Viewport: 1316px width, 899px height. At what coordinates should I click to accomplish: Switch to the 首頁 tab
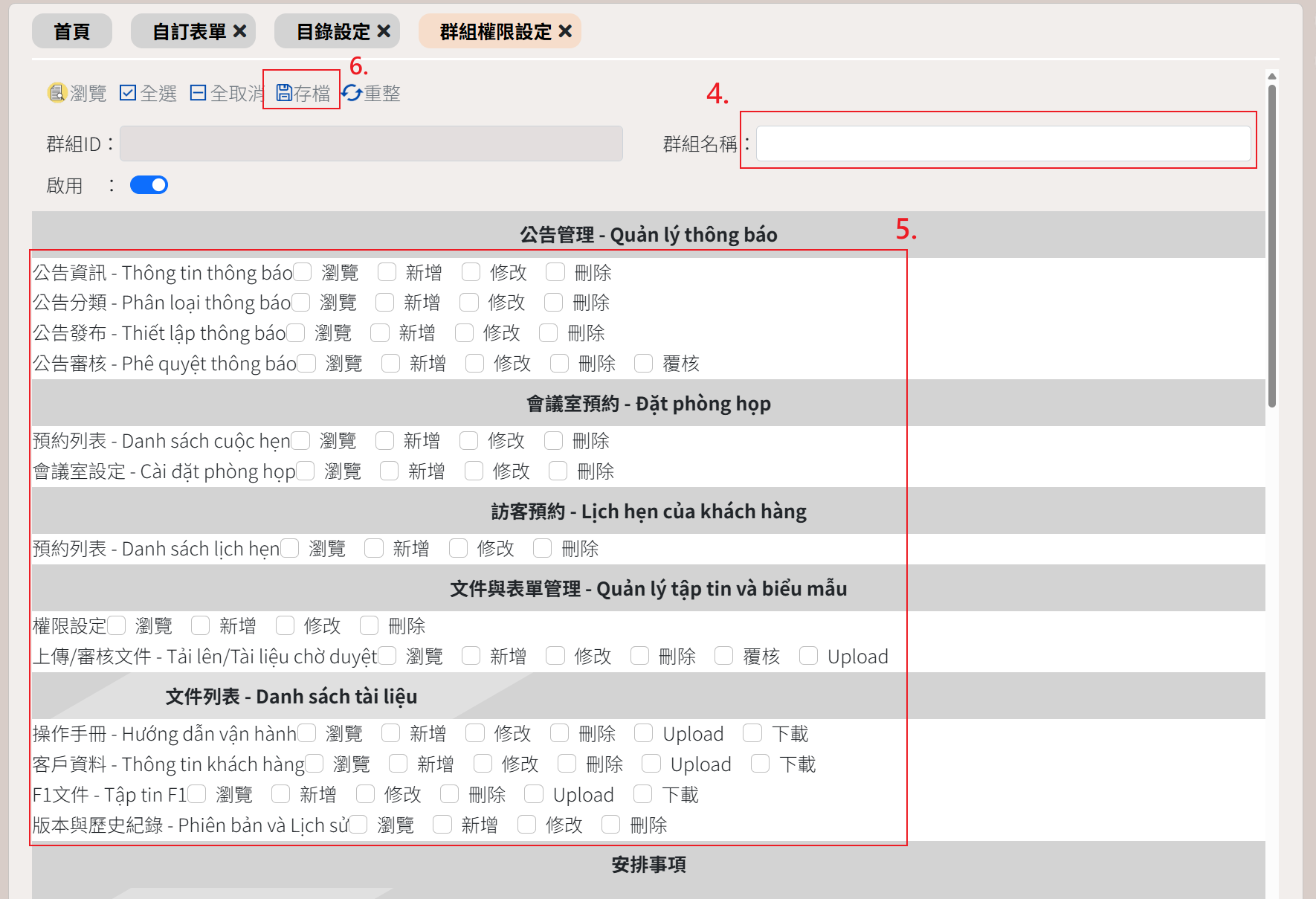click(x=72, y=31)
